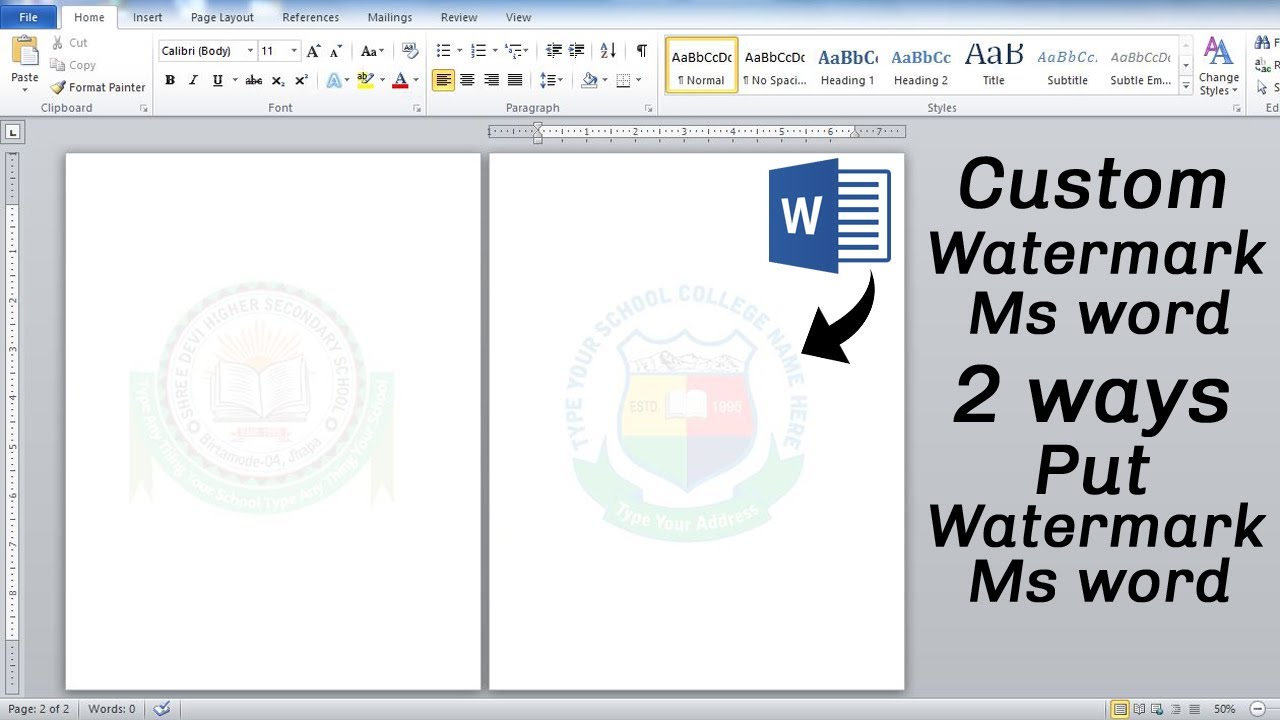The height and width of the screenshot is (720, 1280).
Task: Toggle Underline formatting
Action: pyautogui.click(x=217, y=80)
